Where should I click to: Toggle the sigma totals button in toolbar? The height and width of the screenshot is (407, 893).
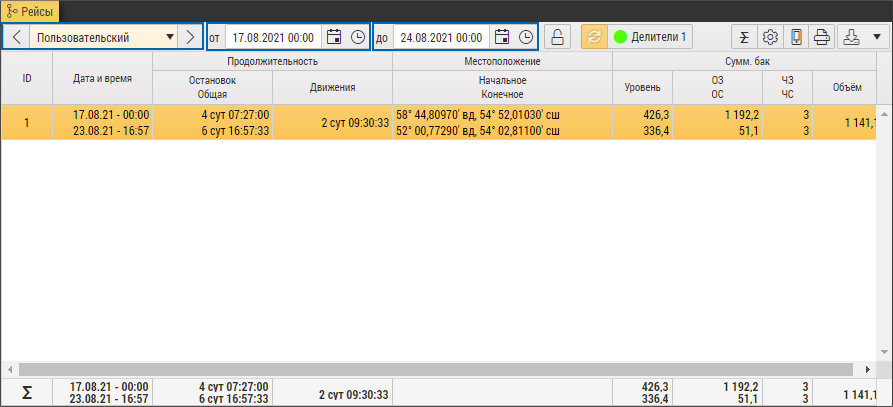point(744,38)
